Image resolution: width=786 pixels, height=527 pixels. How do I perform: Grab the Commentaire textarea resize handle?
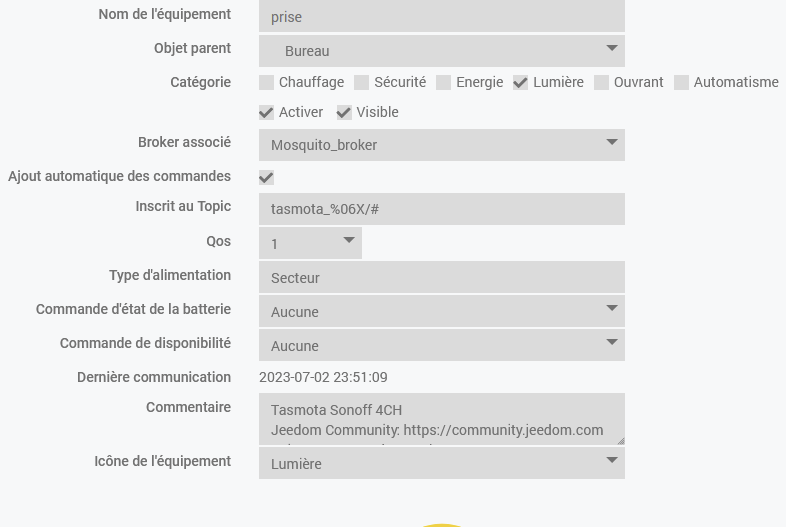point(619,439)
